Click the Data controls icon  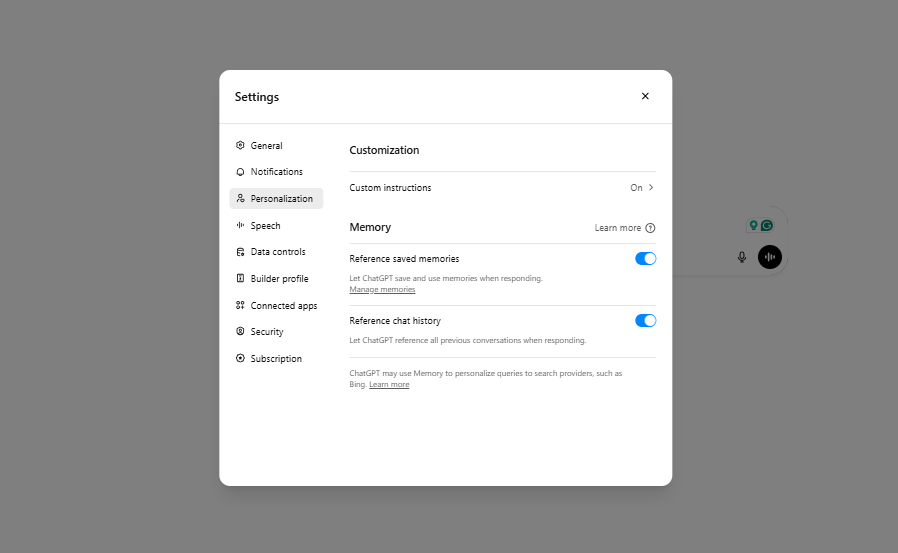(240, 252)
